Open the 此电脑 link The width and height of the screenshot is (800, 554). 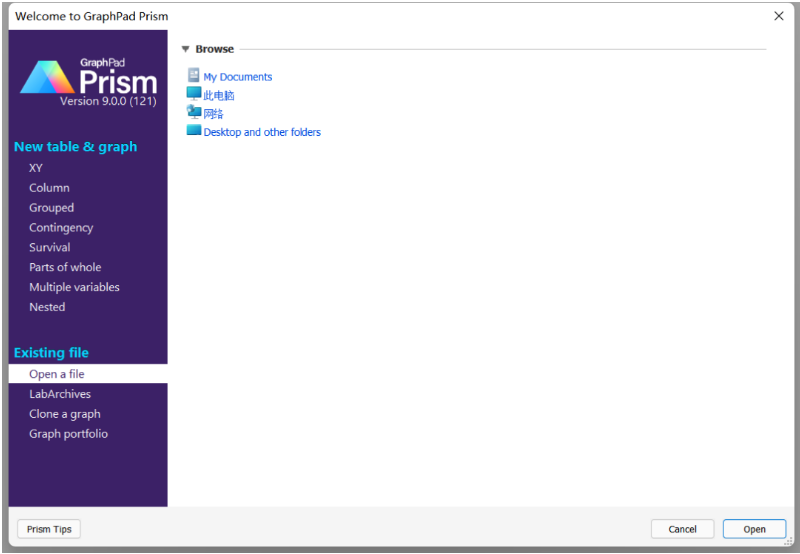pos(219,95)
